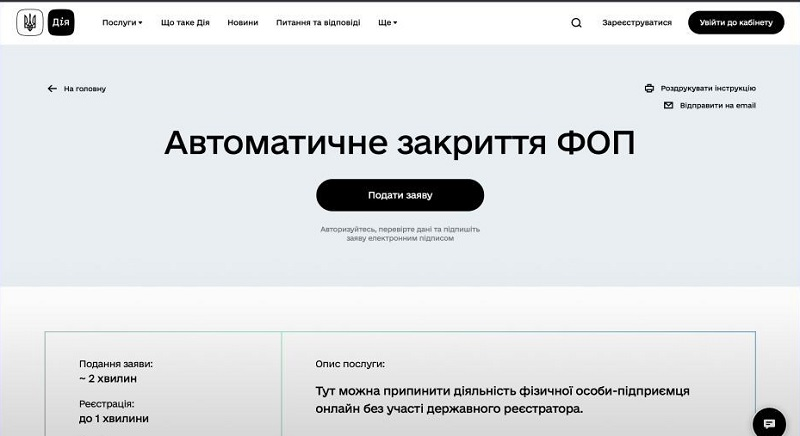Open the Що таке Дія page
The height and width of the screenshot is (436, 800).
[185, 22]
